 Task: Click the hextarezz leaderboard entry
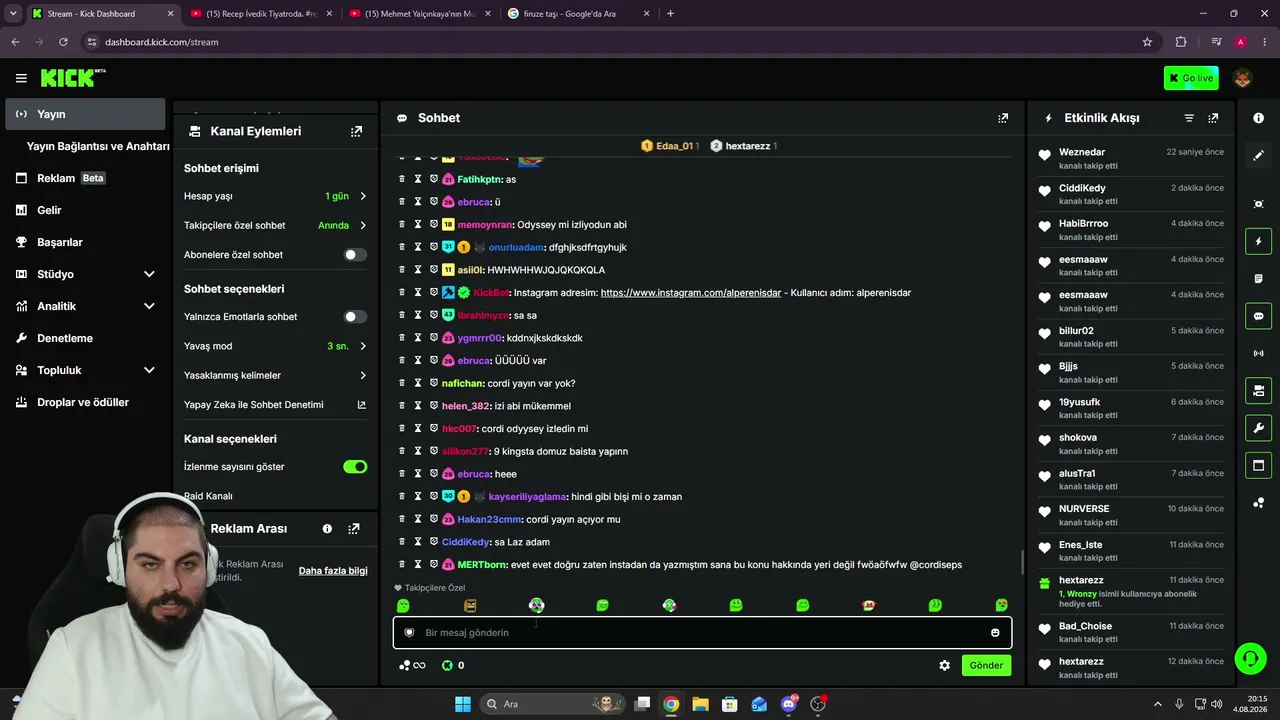[744, 146]
